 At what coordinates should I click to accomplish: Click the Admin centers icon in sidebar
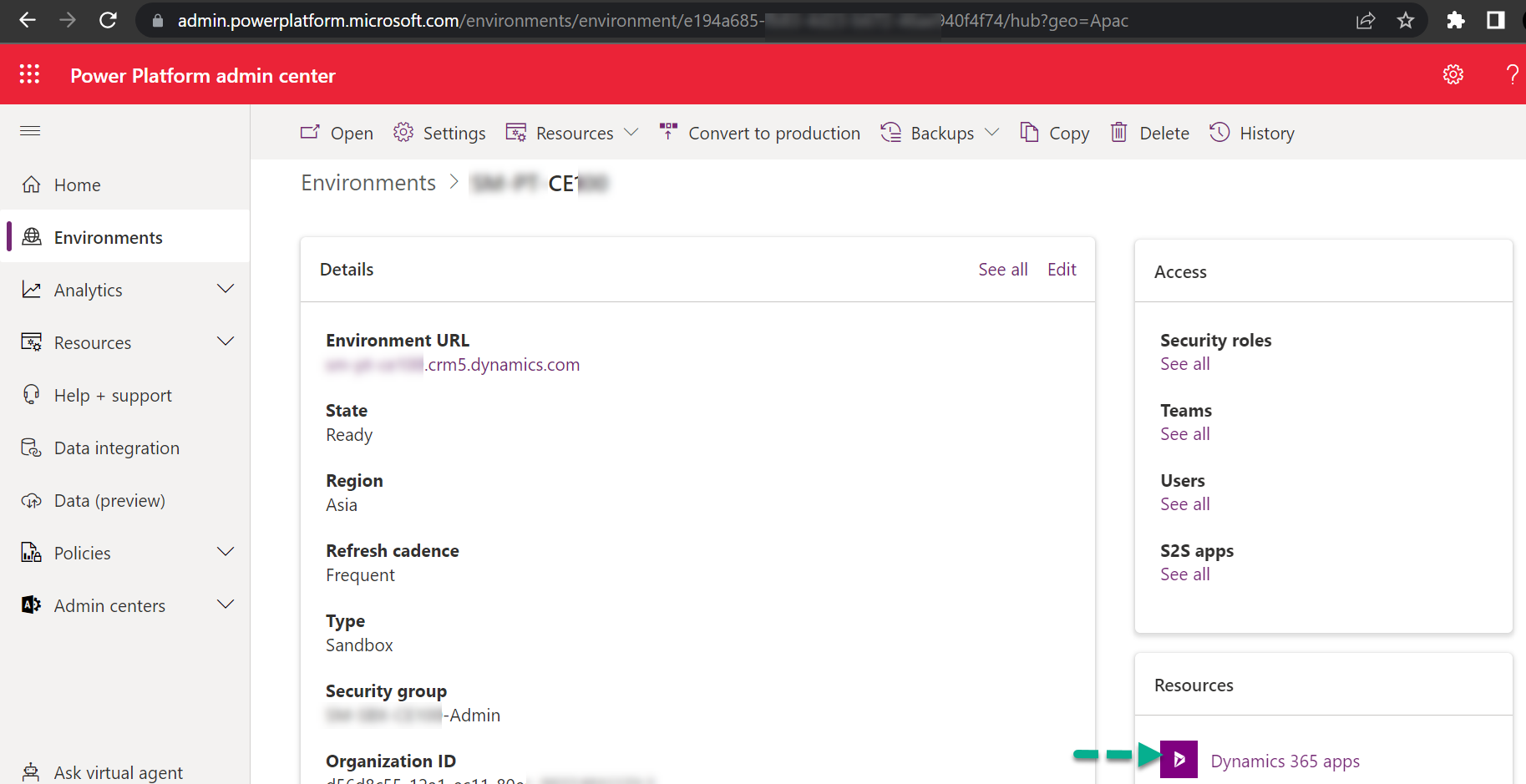(x=32, y=605)
